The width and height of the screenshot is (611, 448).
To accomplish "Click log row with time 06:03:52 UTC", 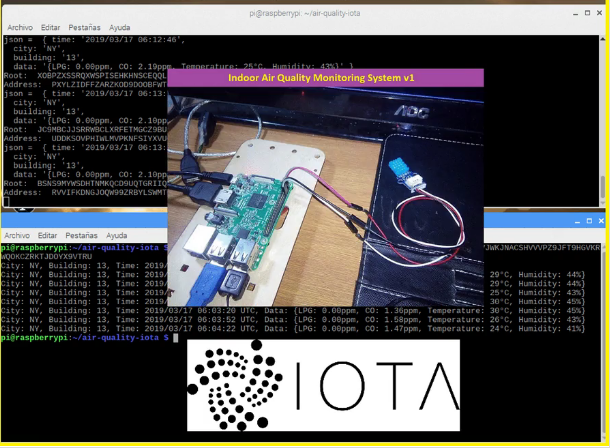I will click(293, 319).
